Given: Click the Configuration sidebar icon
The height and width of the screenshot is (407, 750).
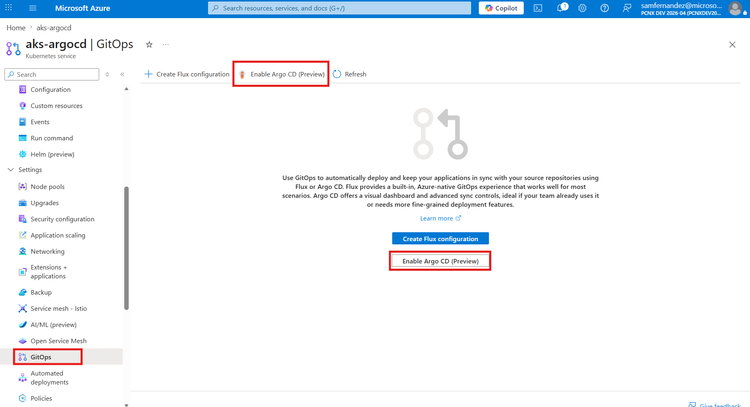Looking at the screenshot, I should (x=22, y=89).
